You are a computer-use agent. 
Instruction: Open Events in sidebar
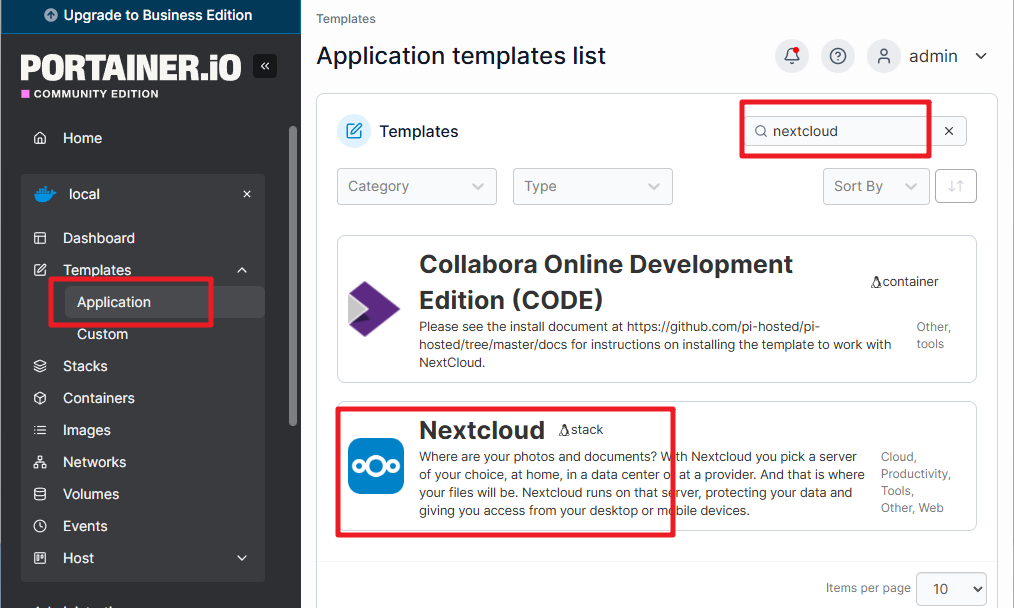click(85, 526)
